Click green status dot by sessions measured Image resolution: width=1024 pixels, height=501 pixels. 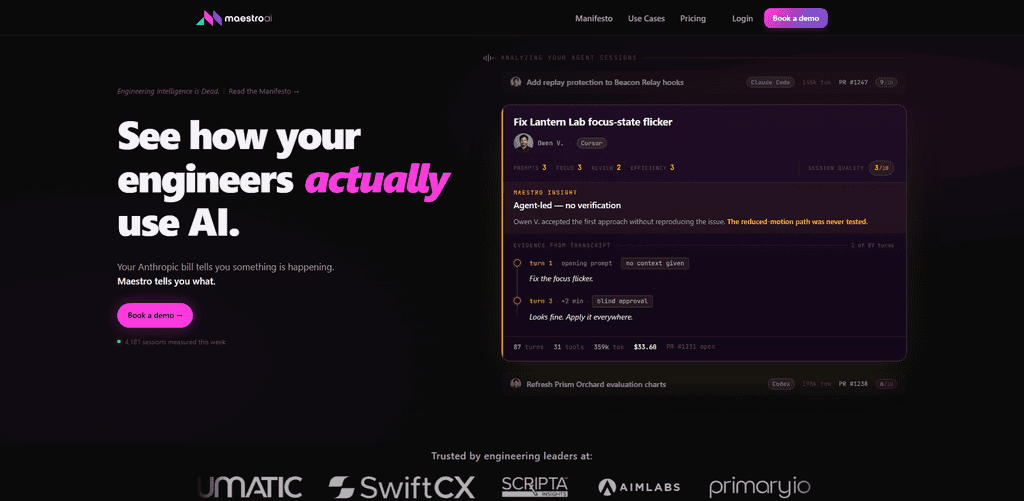[x=119, y=342]
